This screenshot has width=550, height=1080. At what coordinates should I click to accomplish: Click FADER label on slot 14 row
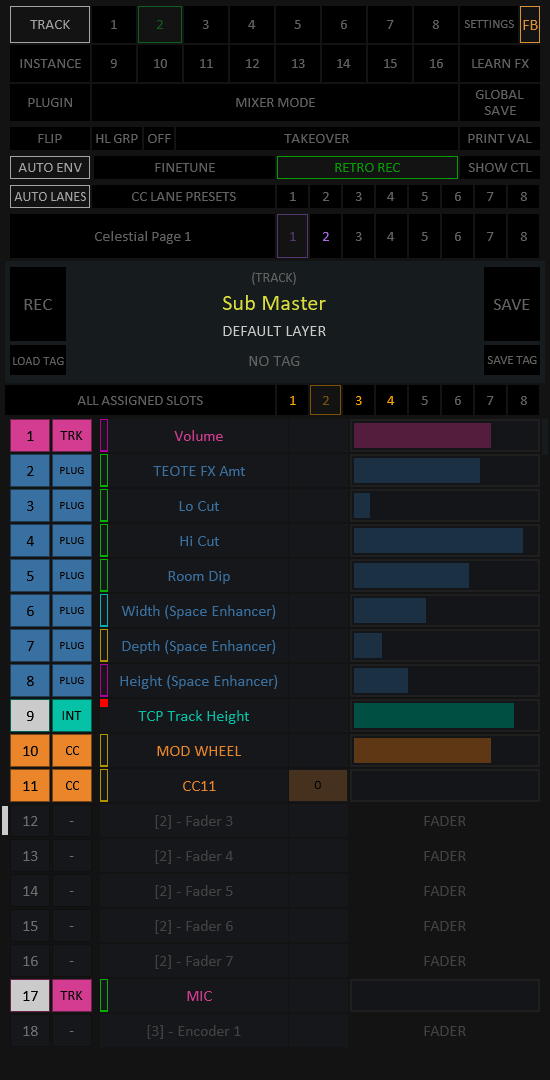point(445,891)
